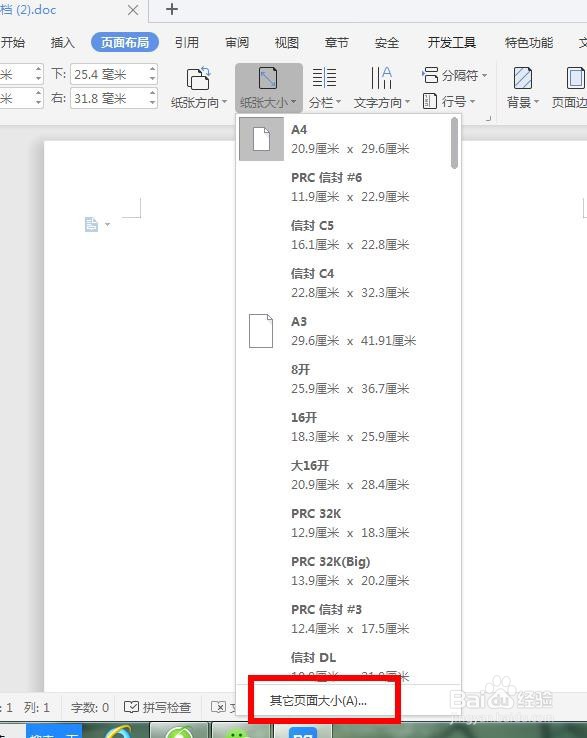The height and width of the screenshot is (738, 587).
Task: Expand 纸张方向 dropdown arrow
Action: [225, 102]
